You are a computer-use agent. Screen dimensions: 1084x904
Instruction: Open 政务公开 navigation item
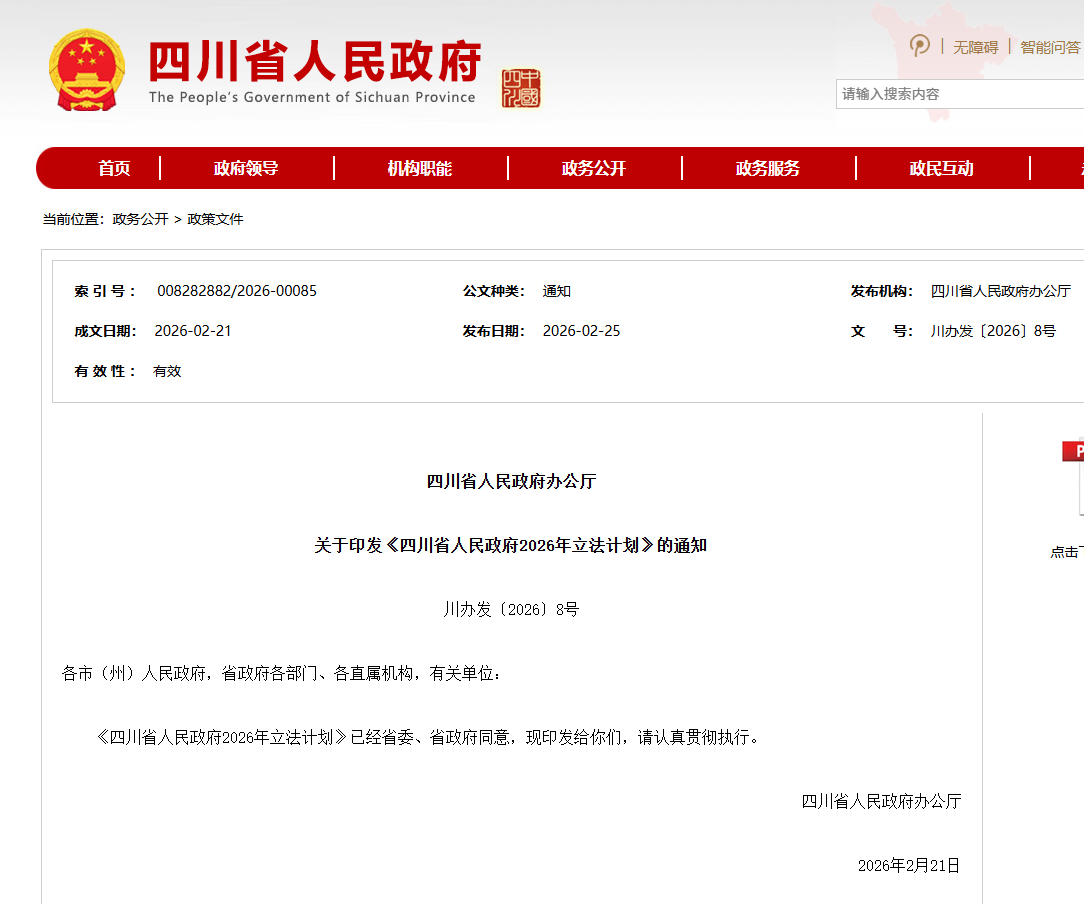(594, 168)
